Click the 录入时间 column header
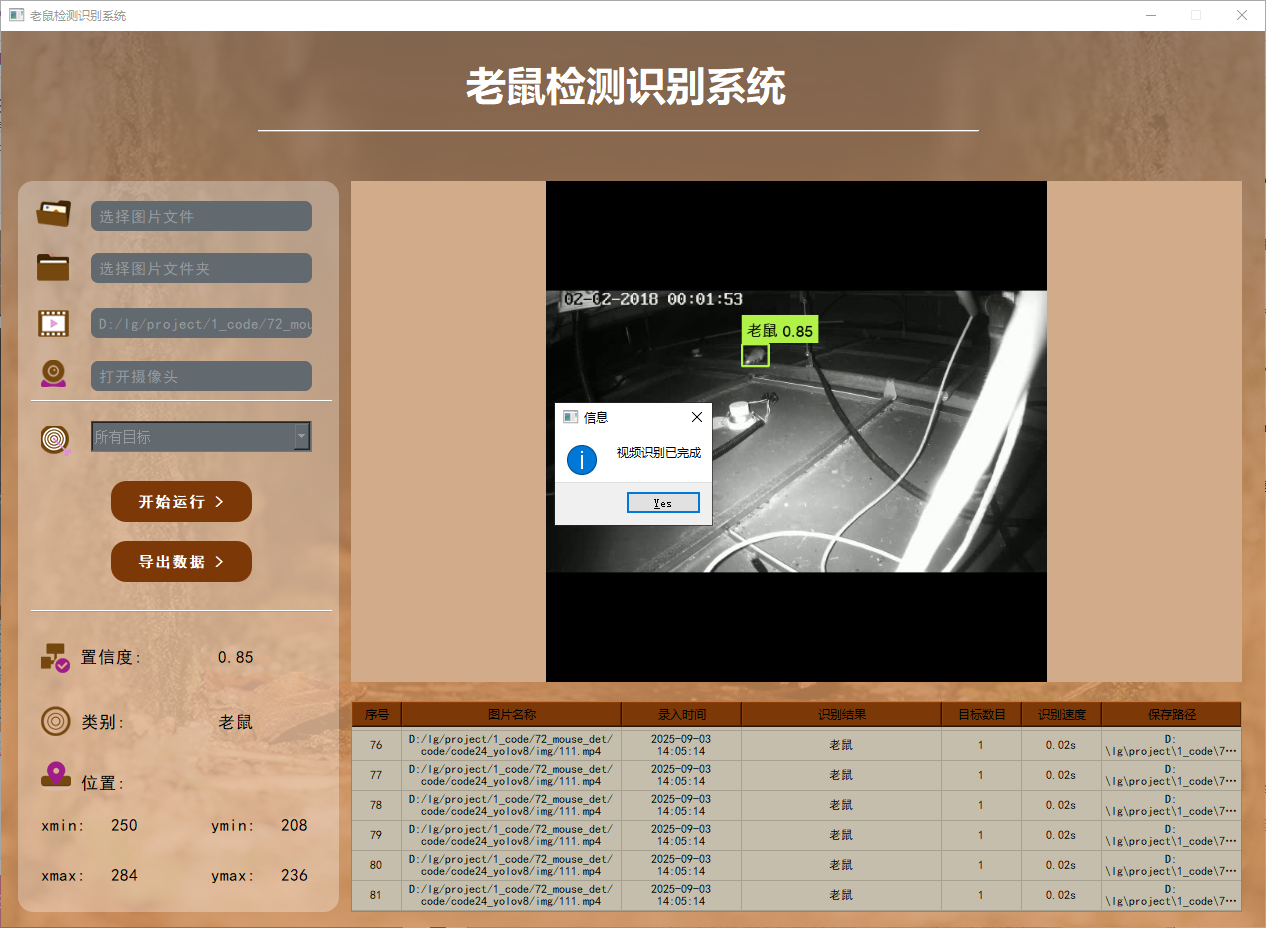The width and height of the screenshot is (1266, 928). tap(682, 714)
